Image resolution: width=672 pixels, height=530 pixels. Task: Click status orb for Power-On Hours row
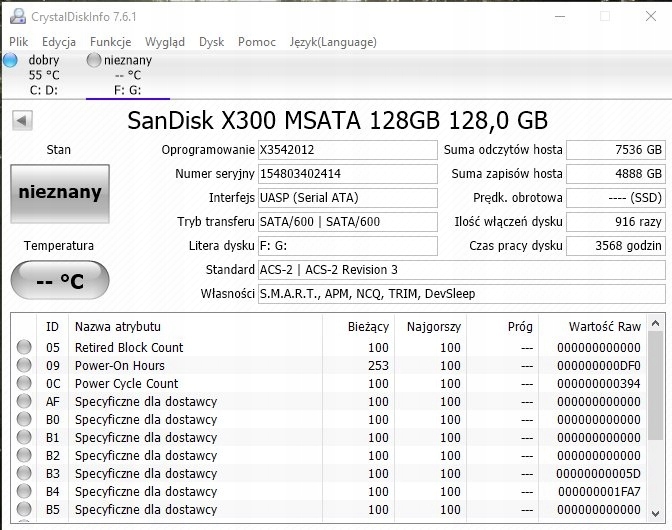[x=24, y=365]
